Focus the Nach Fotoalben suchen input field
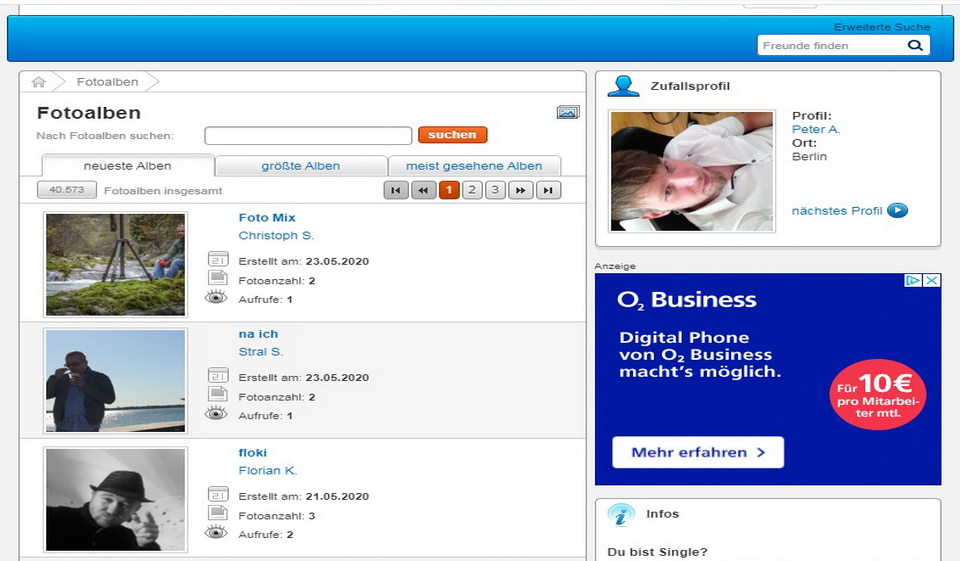Screen dimensions: 960x561 tap(308, 136)
